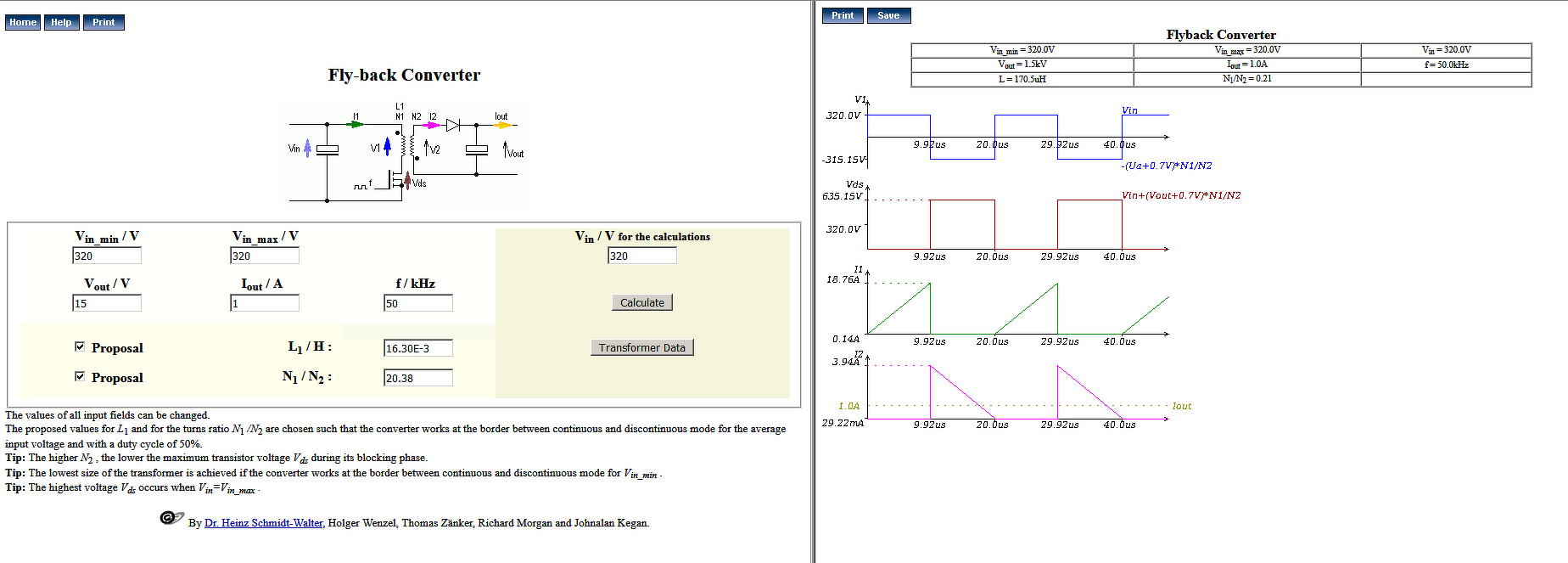1568x563 pixels.
Task: Click the 635.15V label on Vds graph
Action: click(x=842, y=196)
